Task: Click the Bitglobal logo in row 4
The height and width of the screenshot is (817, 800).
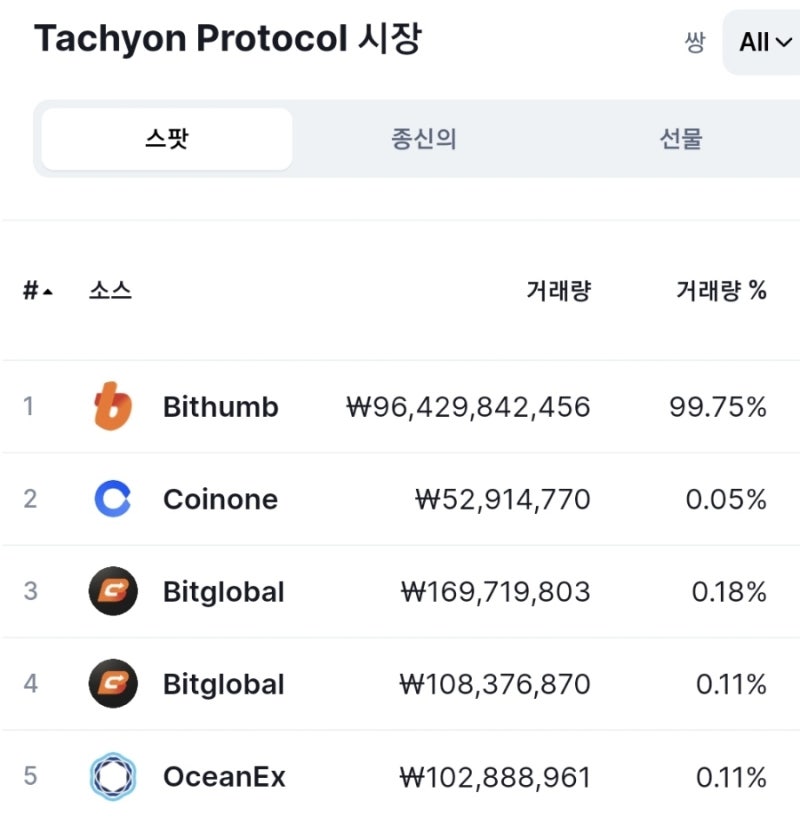Action: click(113, 683)
